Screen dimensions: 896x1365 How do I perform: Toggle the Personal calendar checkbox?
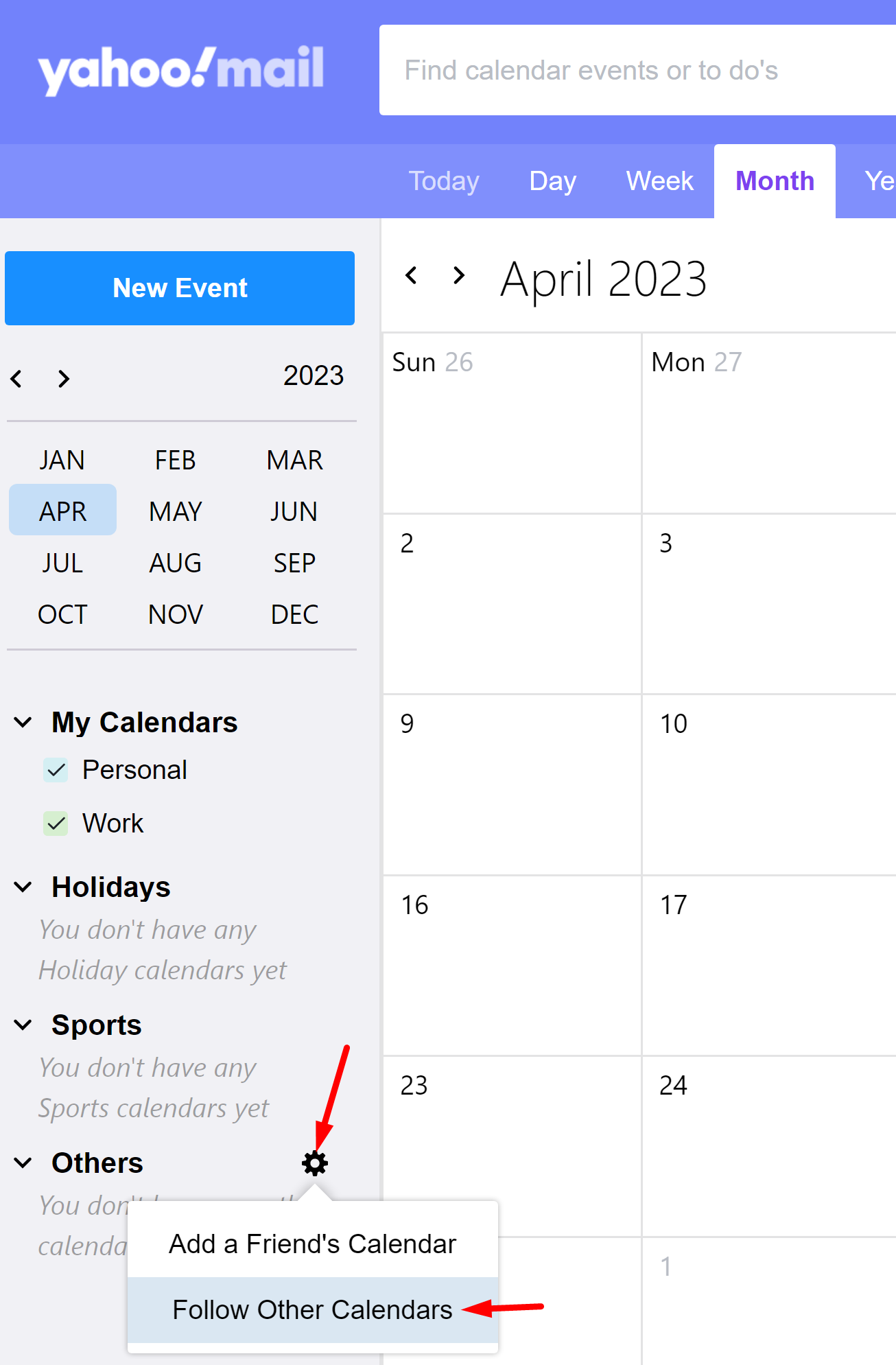pos(56,770)
